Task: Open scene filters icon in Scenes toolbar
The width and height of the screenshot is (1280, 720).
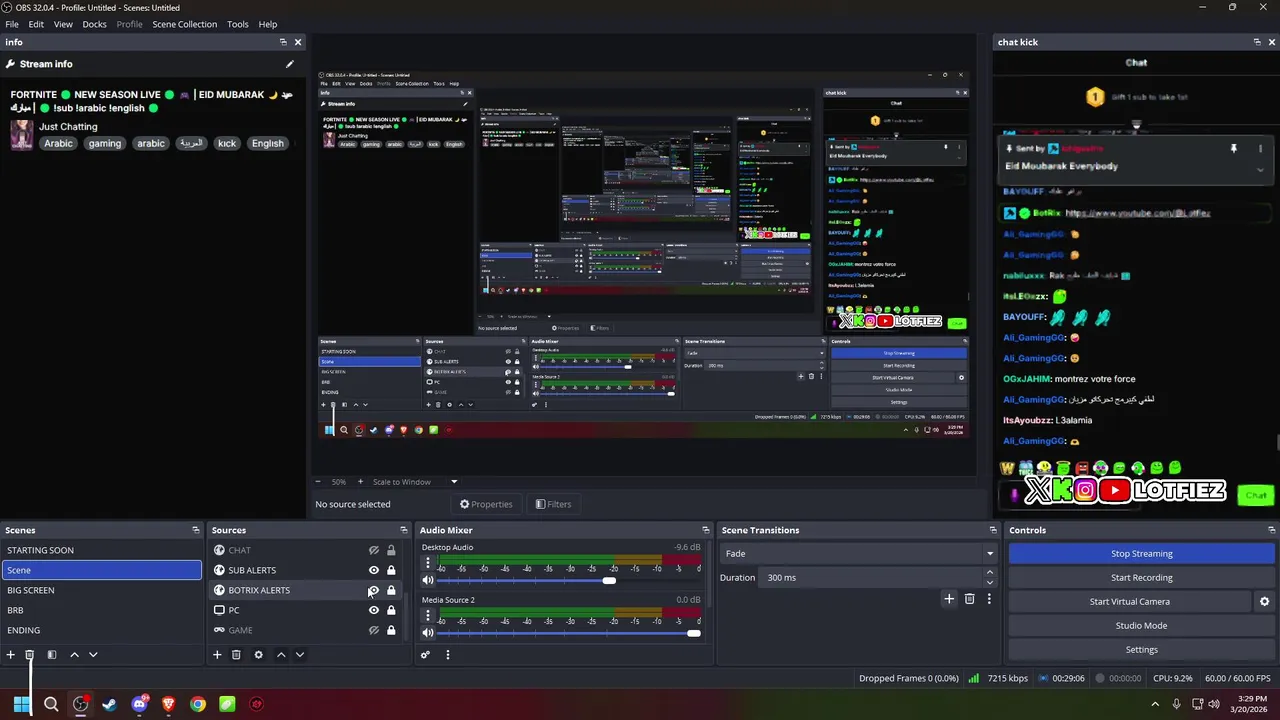Action: click(52, 655)
